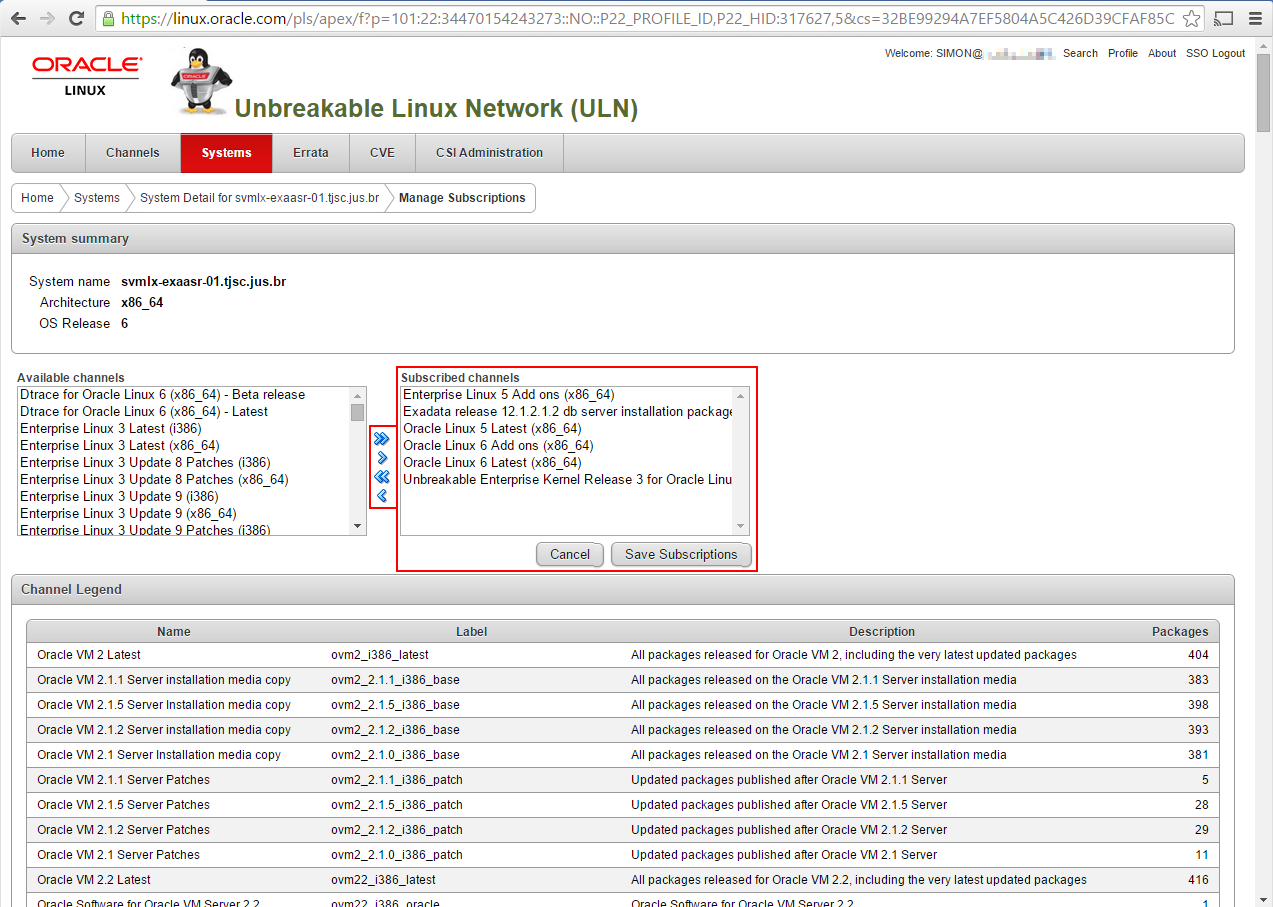Bookmark this page with the star icon
The image size is (1273, 907).
click(1191, 18)
